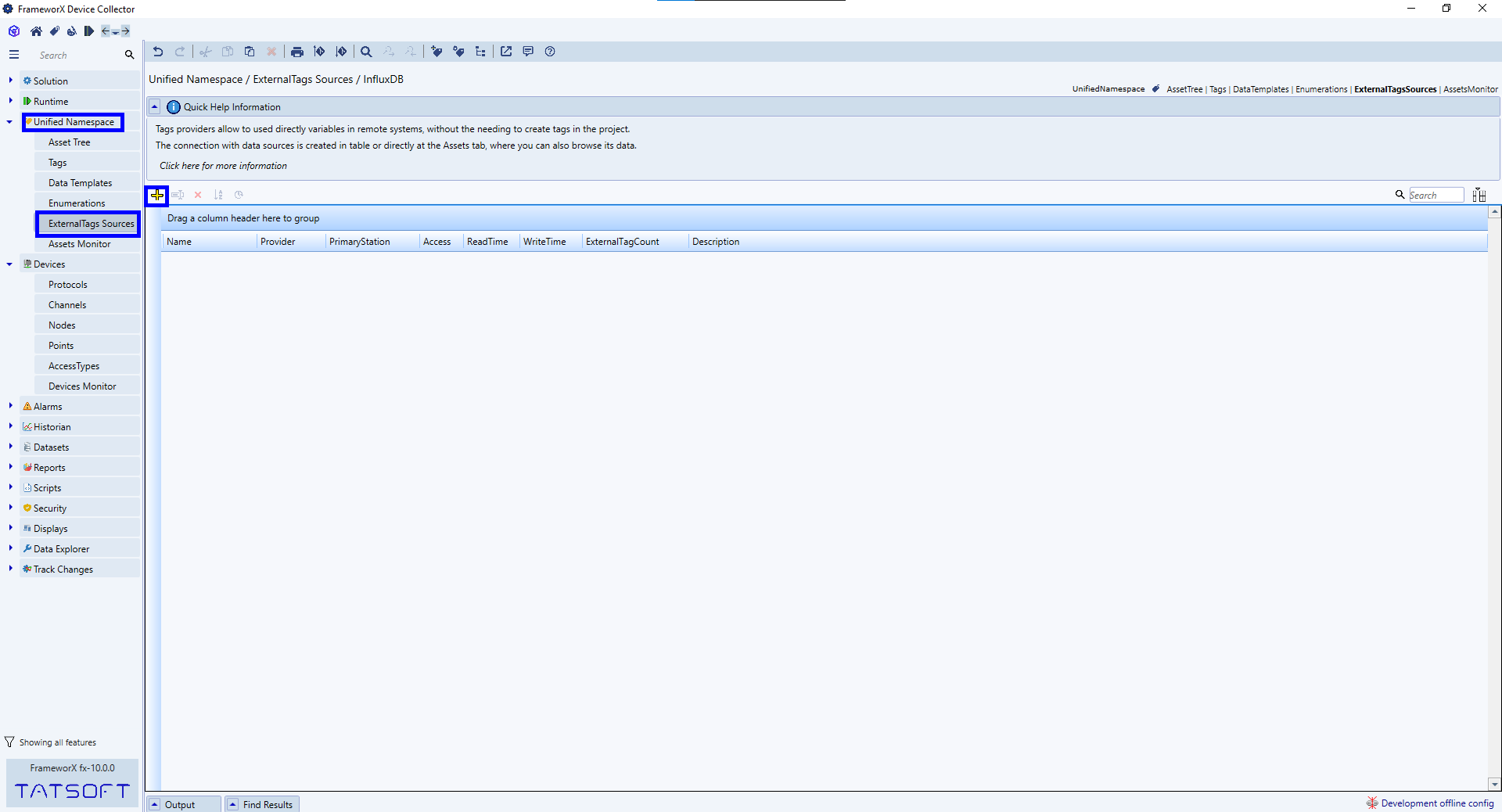1502x812 pixels.
Task: Click the Print icon in toolbar
Action: point(296,52)
